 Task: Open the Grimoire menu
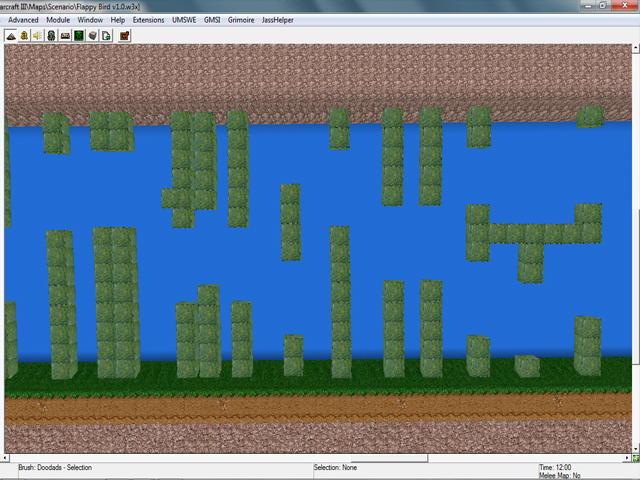point(241,20)
